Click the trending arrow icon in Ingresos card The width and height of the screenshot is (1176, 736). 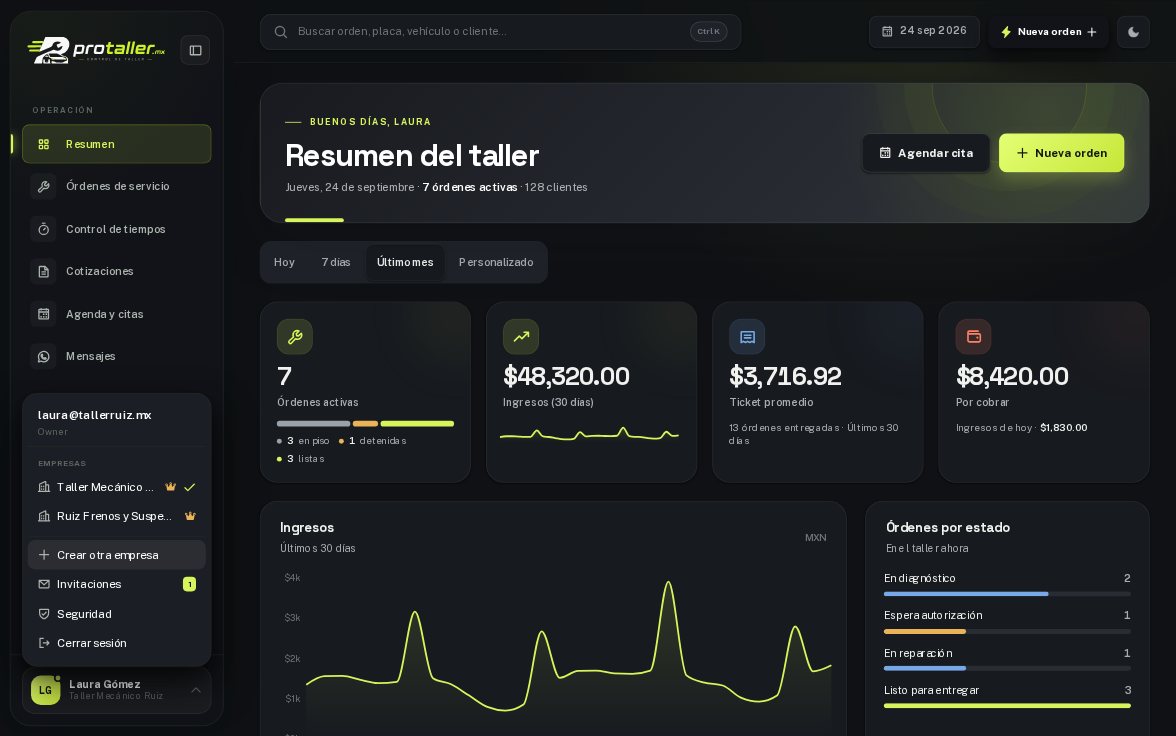[520, 337]
